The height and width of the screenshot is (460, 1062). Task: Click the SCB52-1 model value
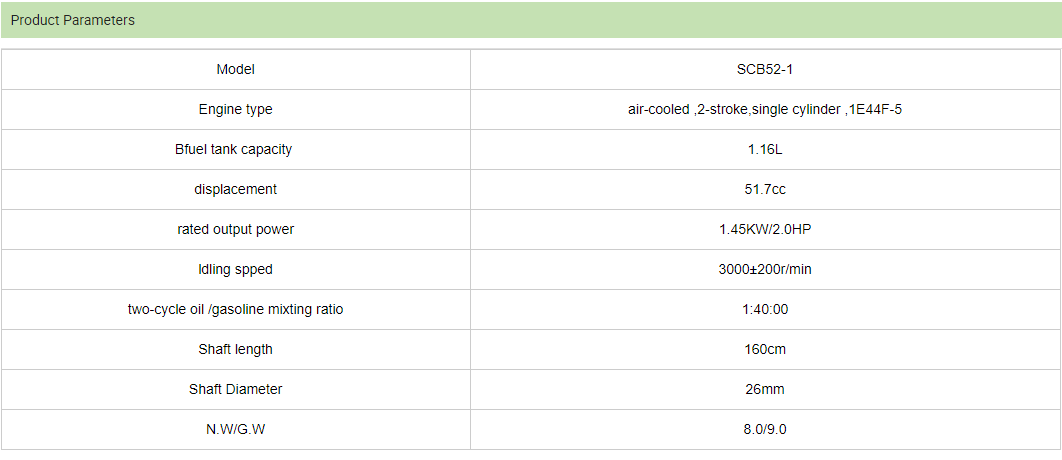pos(764,70)
